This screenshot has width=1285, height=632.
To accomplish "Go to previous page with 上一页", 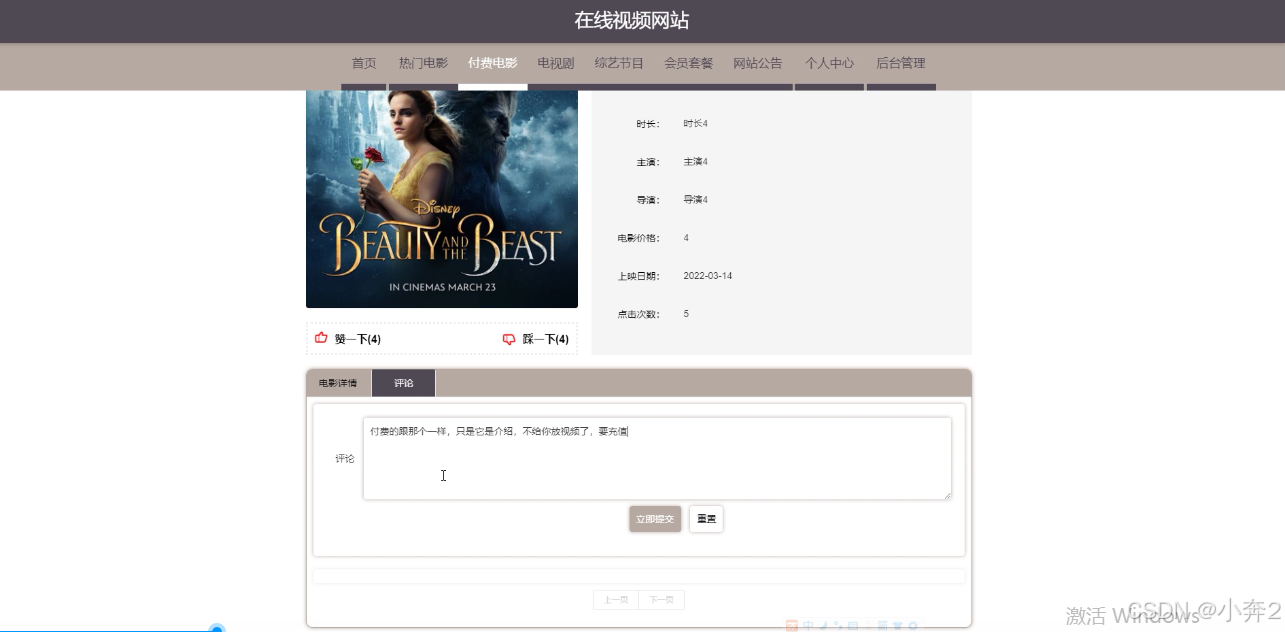I will coord(616,600).
